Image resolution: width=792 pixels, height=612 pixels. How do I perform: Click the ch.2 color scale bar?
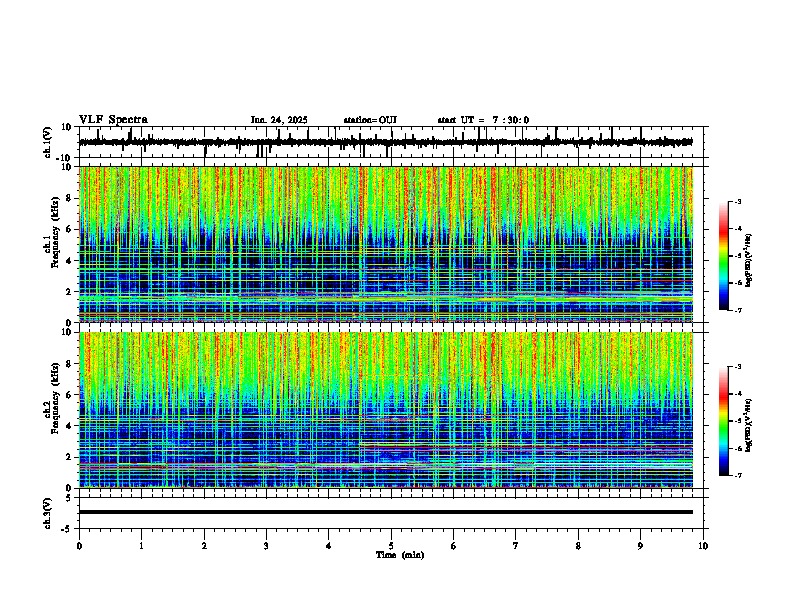click(723, 421)
